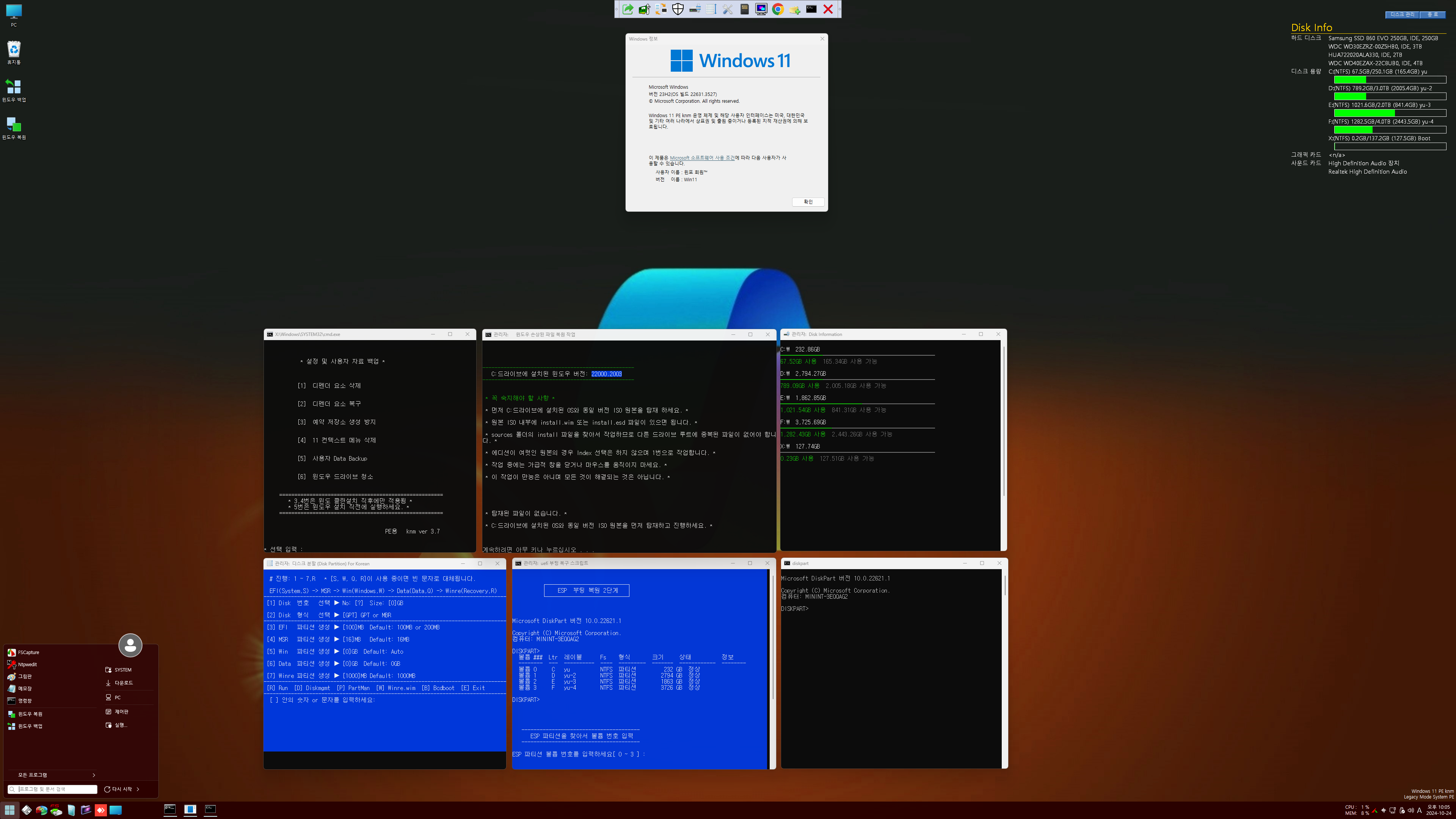This screenshot has width=1456, height=819.
Task: Open the 윈도우 복원 desktop icon
Action: [14, 128]
